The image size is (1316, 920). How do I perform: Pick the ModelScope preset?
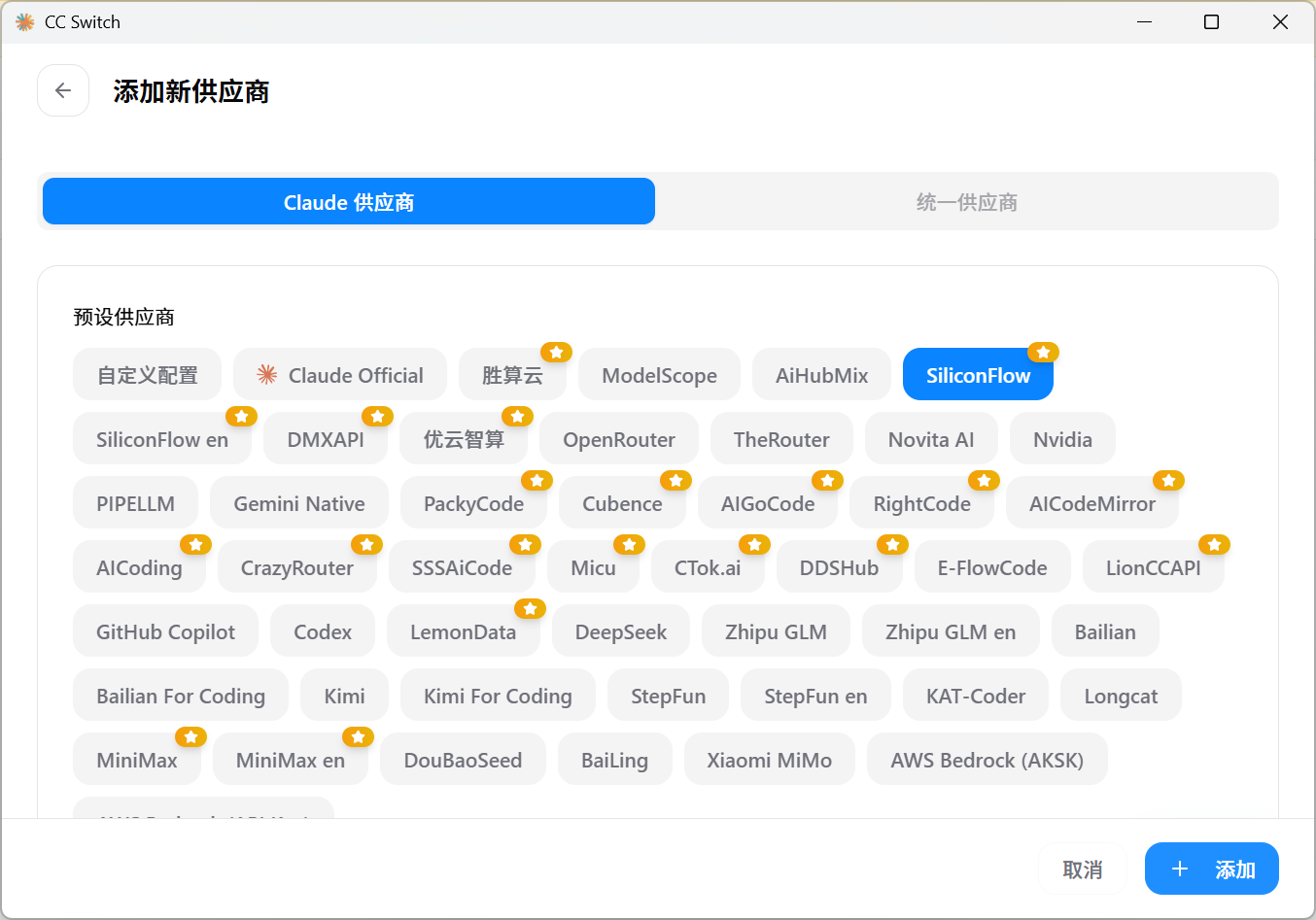tap(659, 374)
